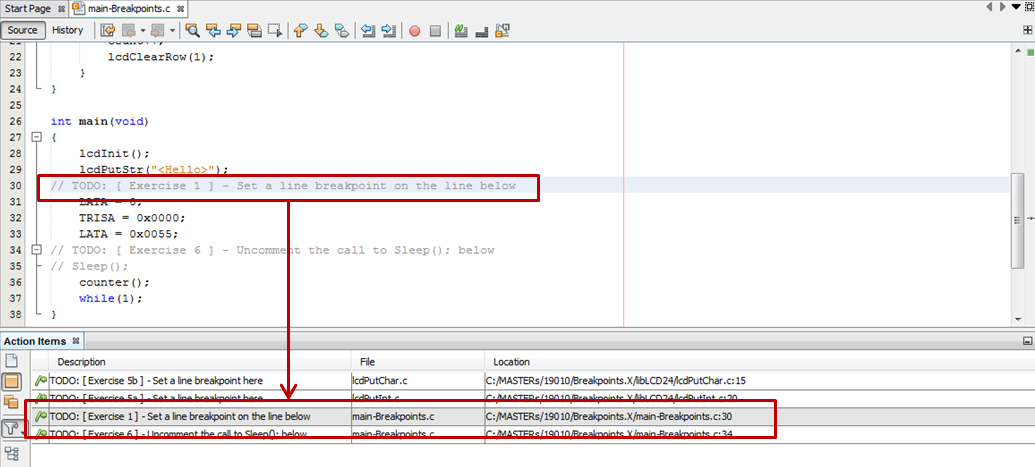1035x467 pixels.
Task: Toggle Rectangular Selection mode icon
Action: click(x=275, y=30)
